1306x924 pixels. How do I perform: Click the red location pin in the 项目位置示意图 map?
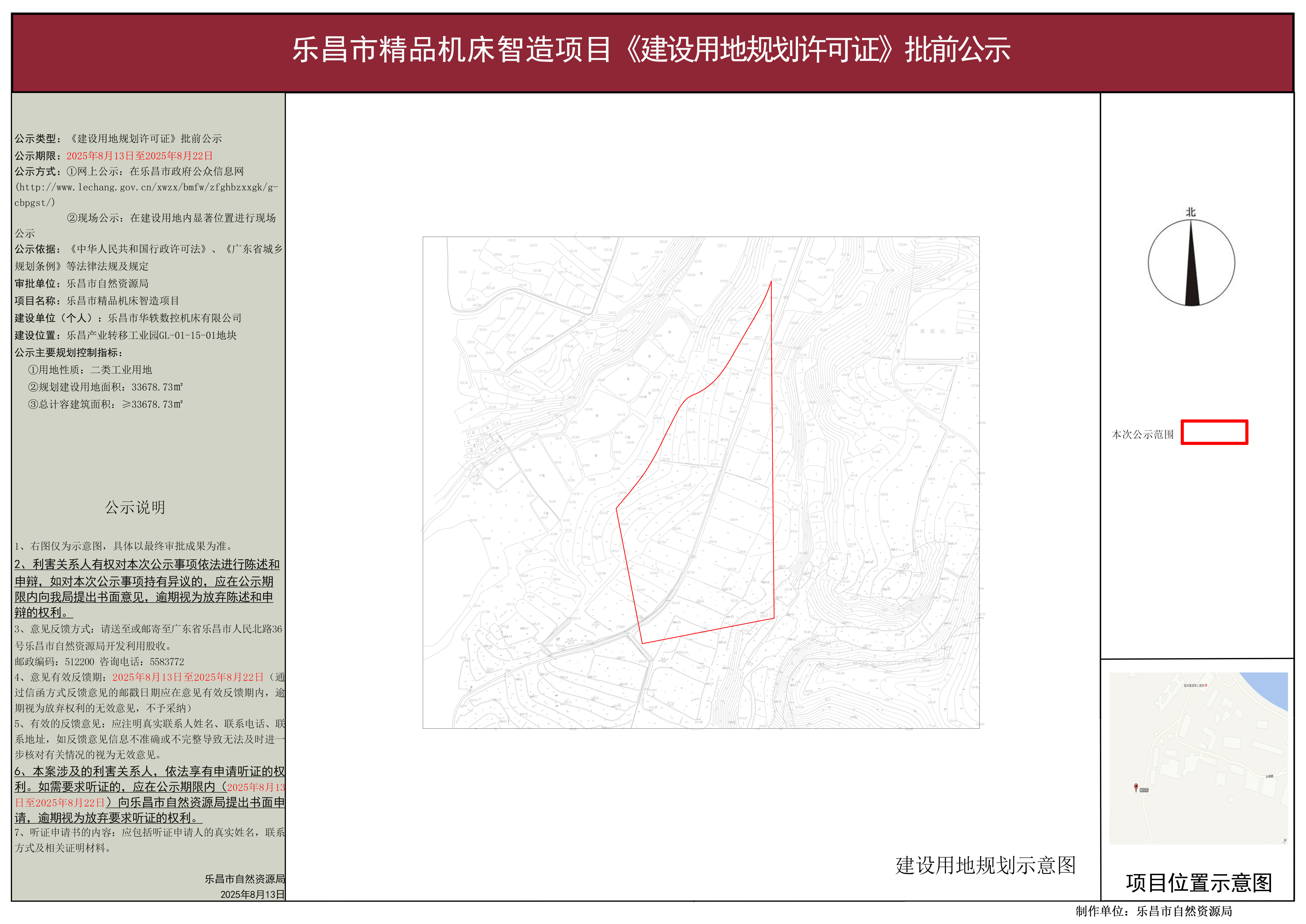click(1136, 788)
